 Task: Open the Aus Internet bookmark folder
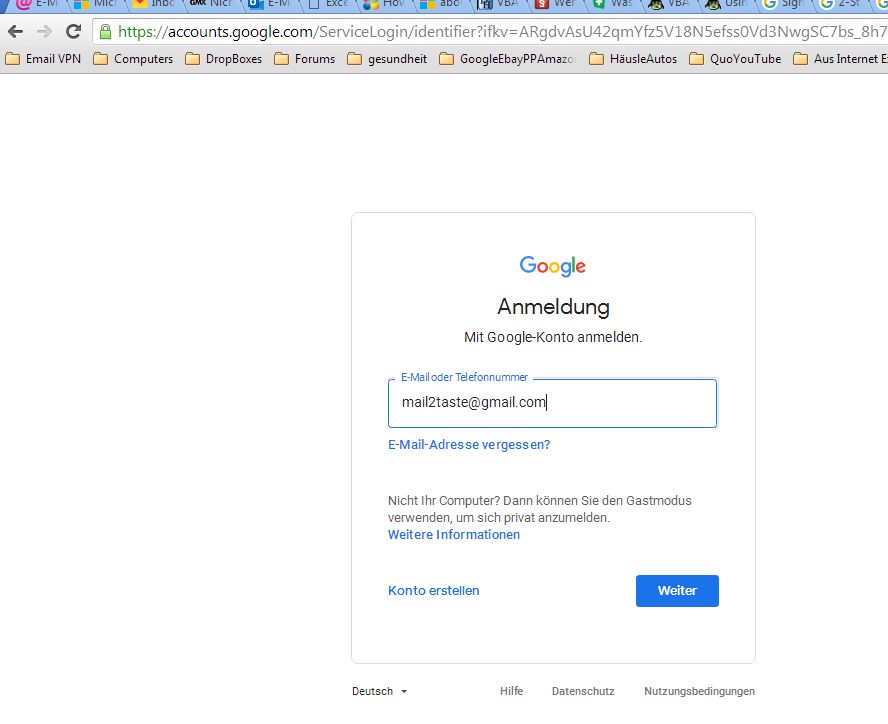(x=840, y=59)
